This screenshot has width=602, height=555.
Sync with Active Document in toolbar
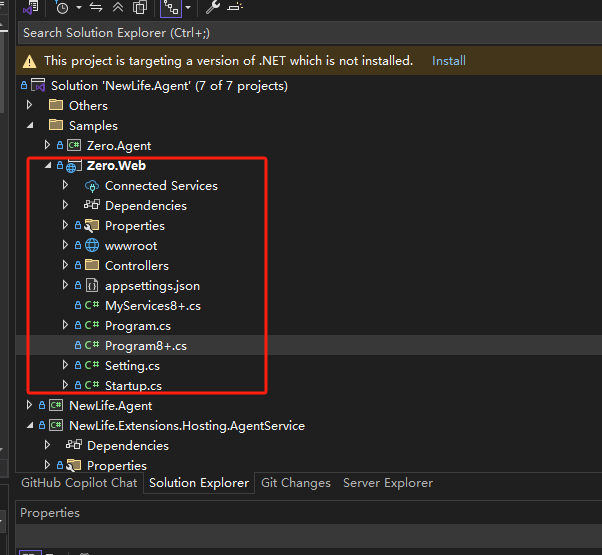point(96,7)
